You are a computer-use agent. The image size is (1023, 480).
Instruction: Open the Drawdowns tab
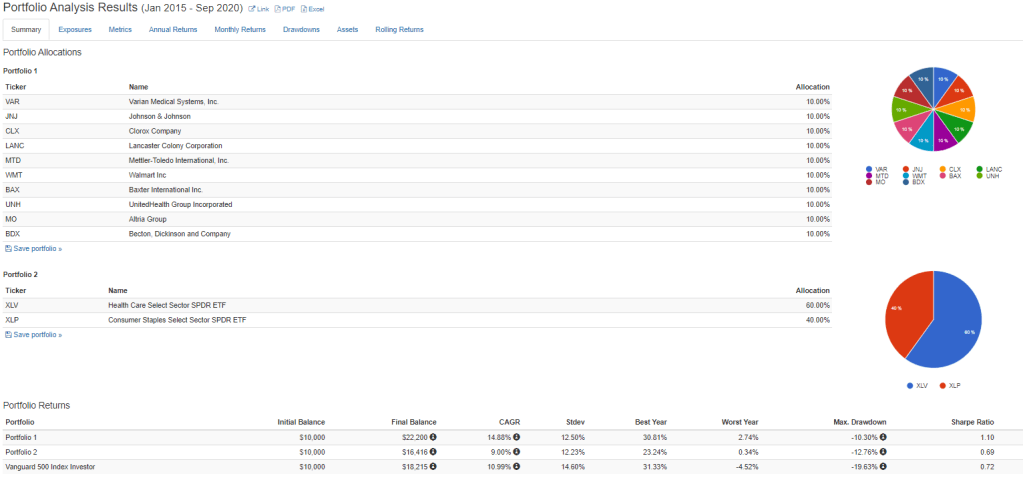point(301,30)
